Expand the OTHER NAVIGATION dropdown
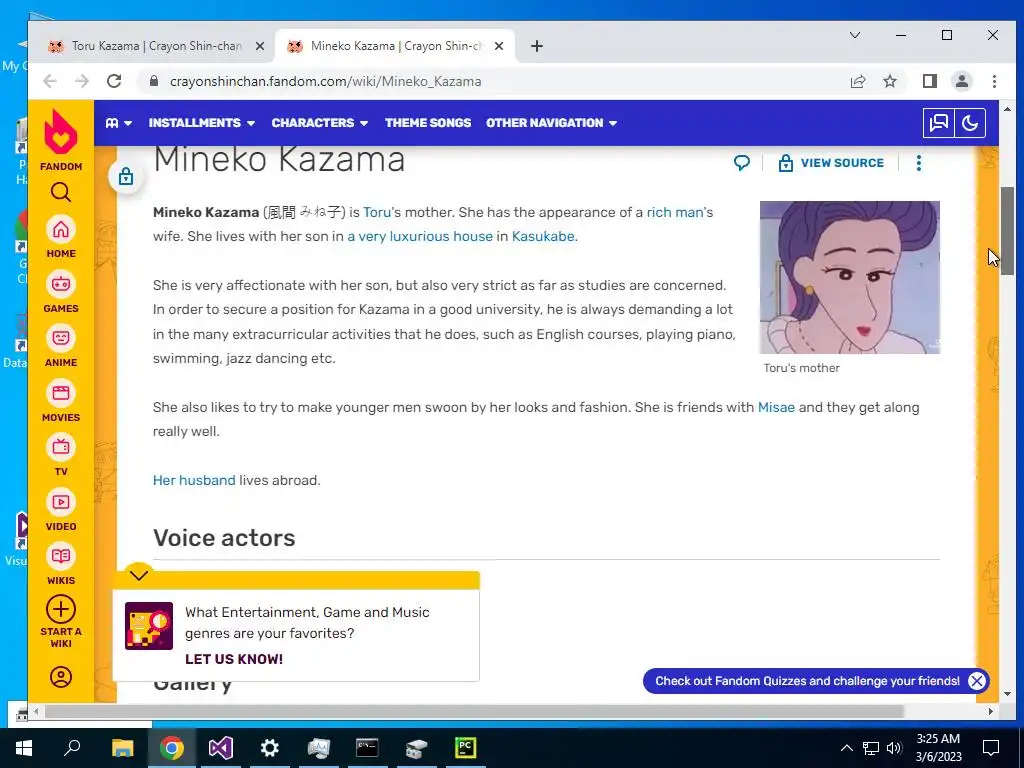1024x768 pixels. click(551, 123)
